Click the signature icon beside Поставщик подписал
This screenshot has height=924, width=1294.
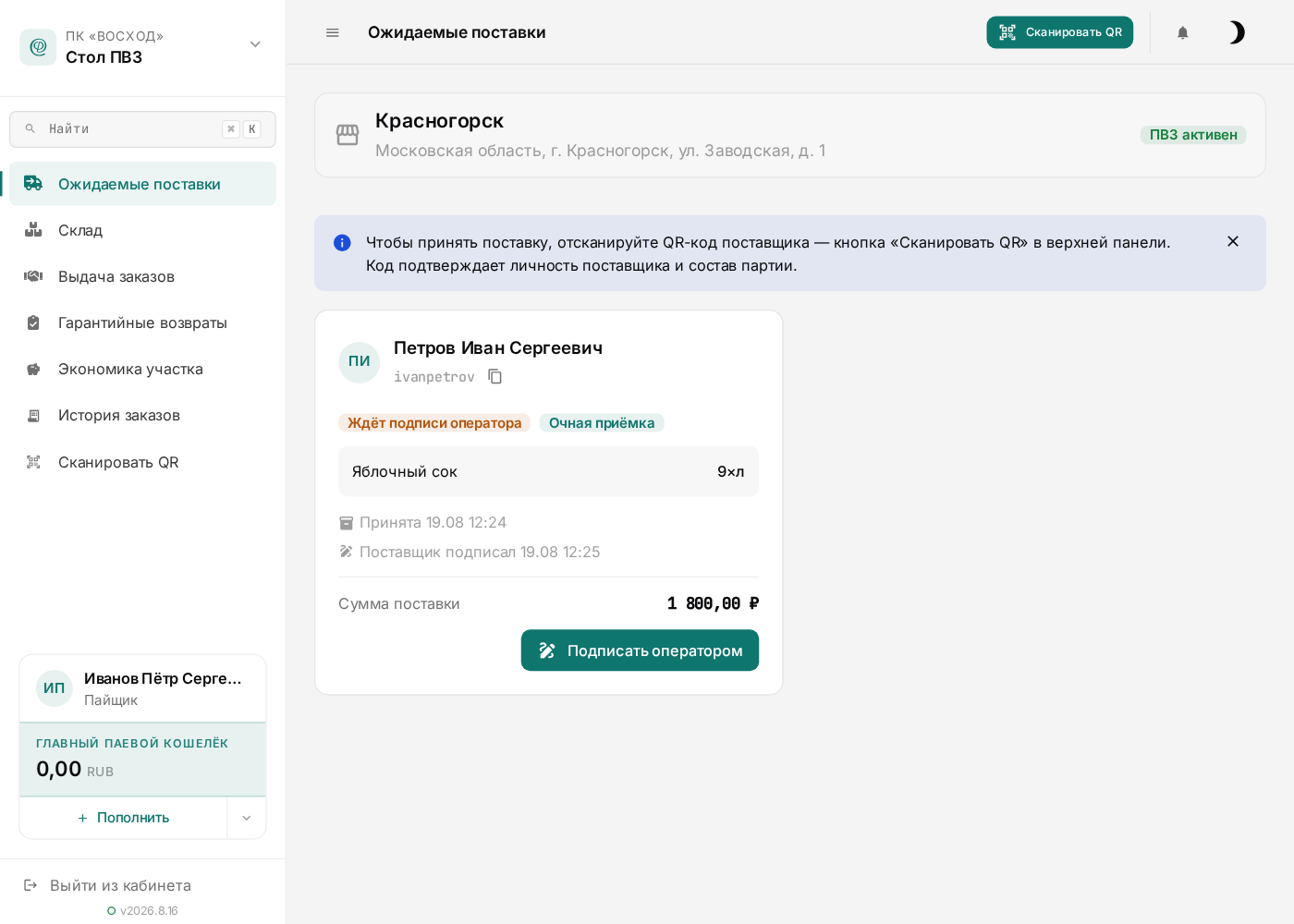coord(347,552)
